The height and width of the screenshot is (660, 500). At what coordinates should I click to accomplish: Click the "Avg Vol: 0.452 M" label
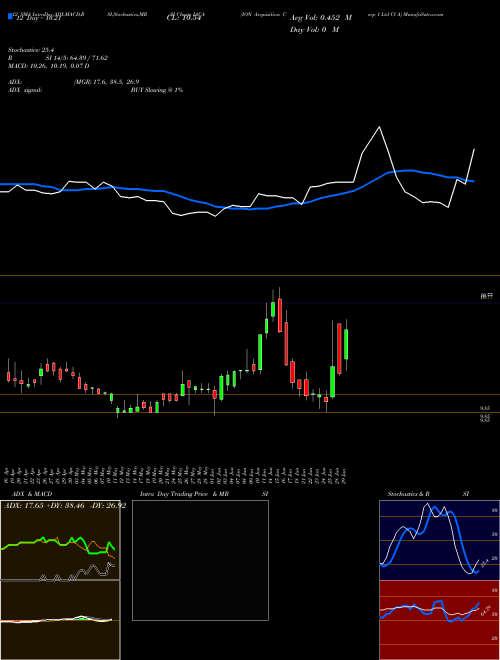pos(321,18)
